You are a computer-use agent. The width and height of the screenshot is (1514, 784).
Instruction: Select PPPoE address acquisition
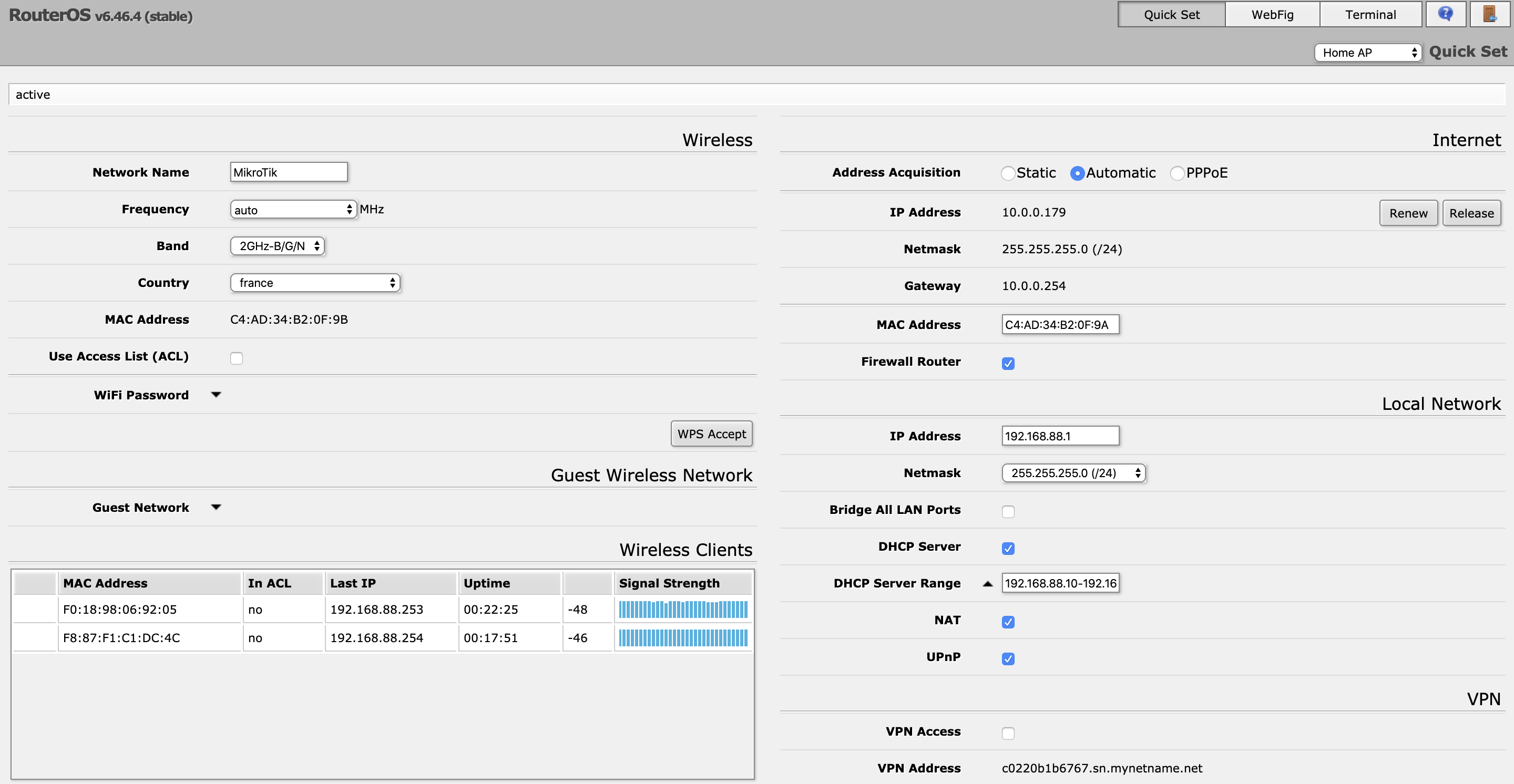pos(1177,173)
